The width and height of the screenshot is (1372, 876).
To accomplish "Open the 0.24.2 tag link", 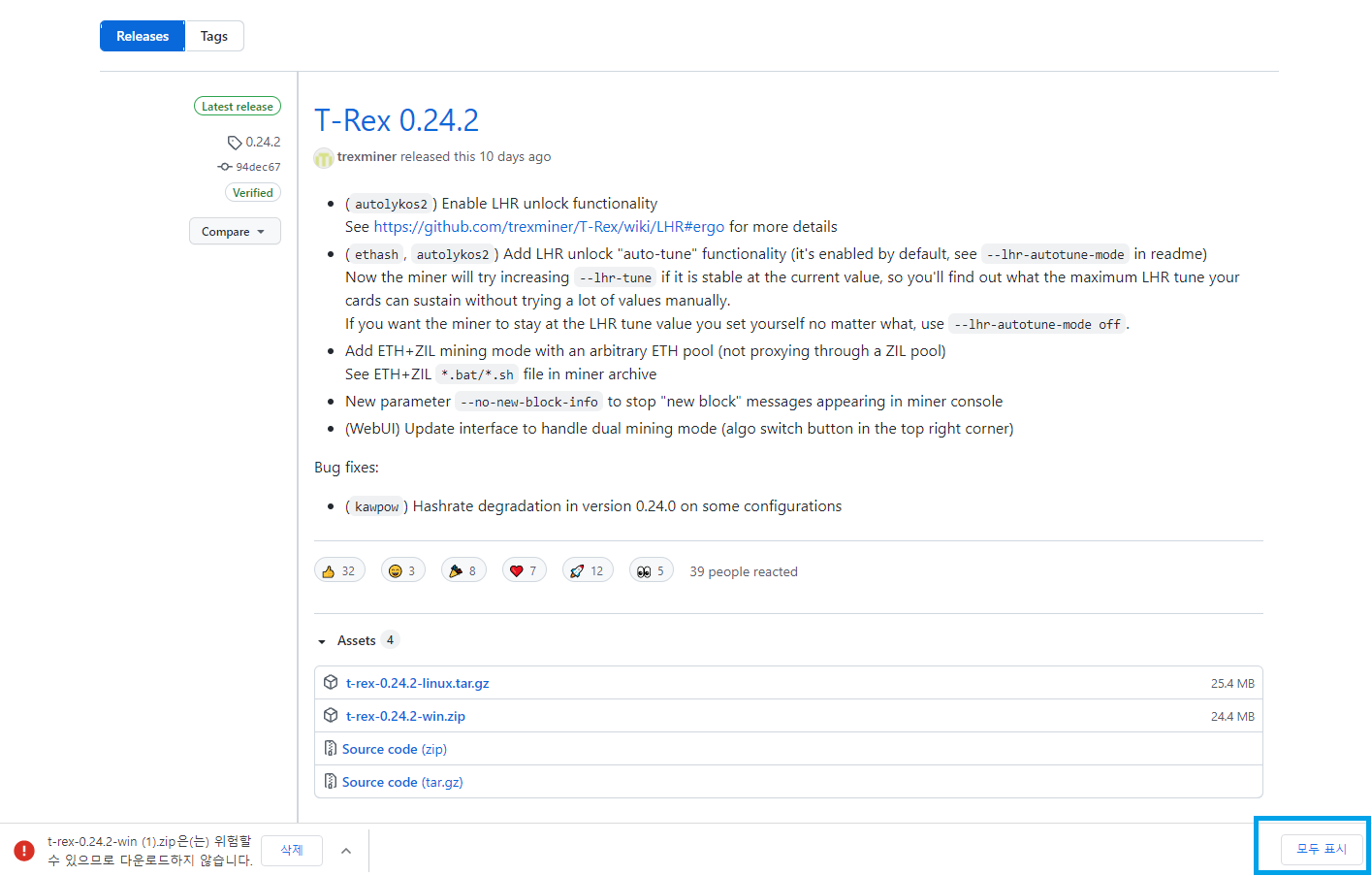I will [263, 142].
